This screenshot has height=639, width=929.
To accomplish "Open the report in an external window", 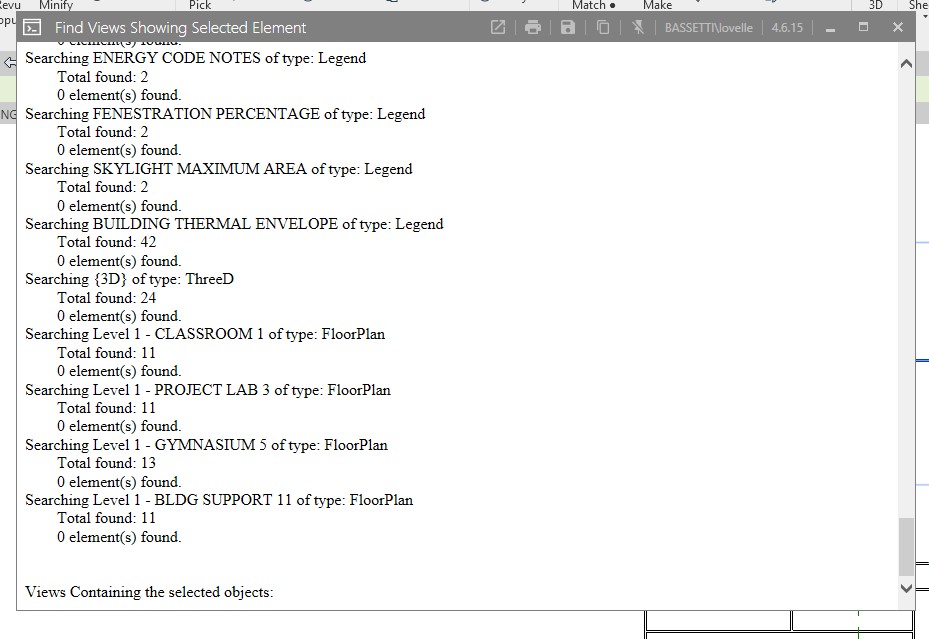I will pos(497,27).
